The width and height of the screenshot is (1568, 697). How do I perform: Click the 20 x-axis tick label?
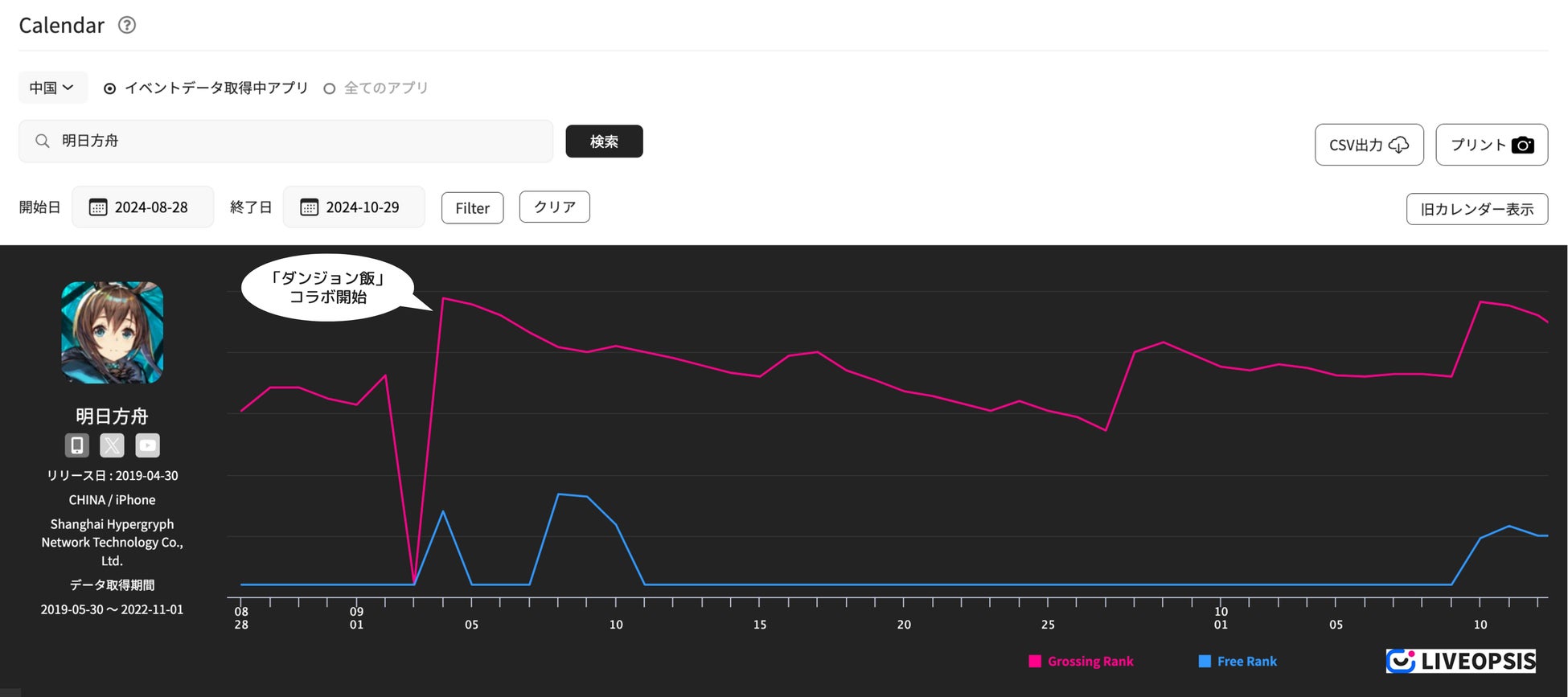pos(904,625)
